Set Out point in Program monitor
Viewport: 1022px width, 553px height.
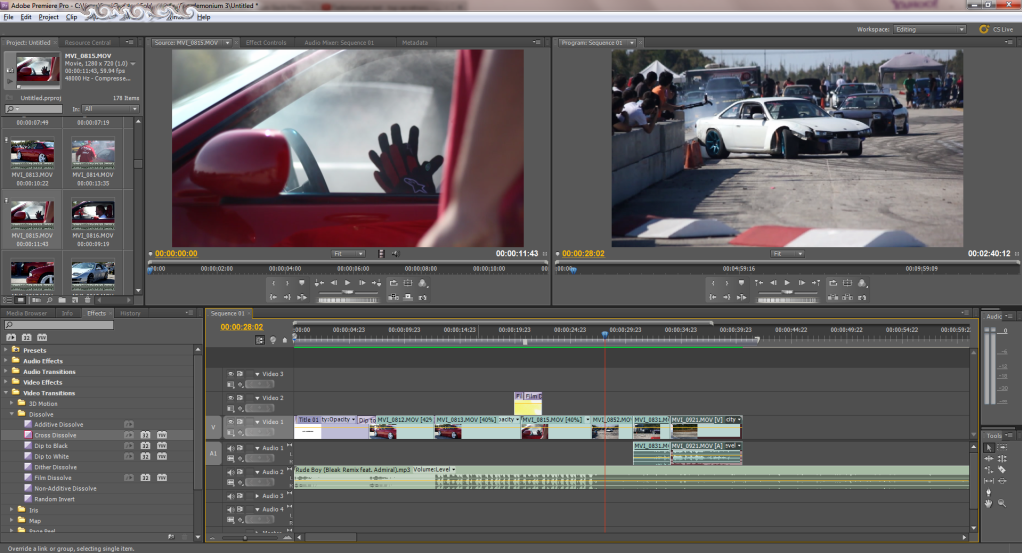[x=727, y=283]
